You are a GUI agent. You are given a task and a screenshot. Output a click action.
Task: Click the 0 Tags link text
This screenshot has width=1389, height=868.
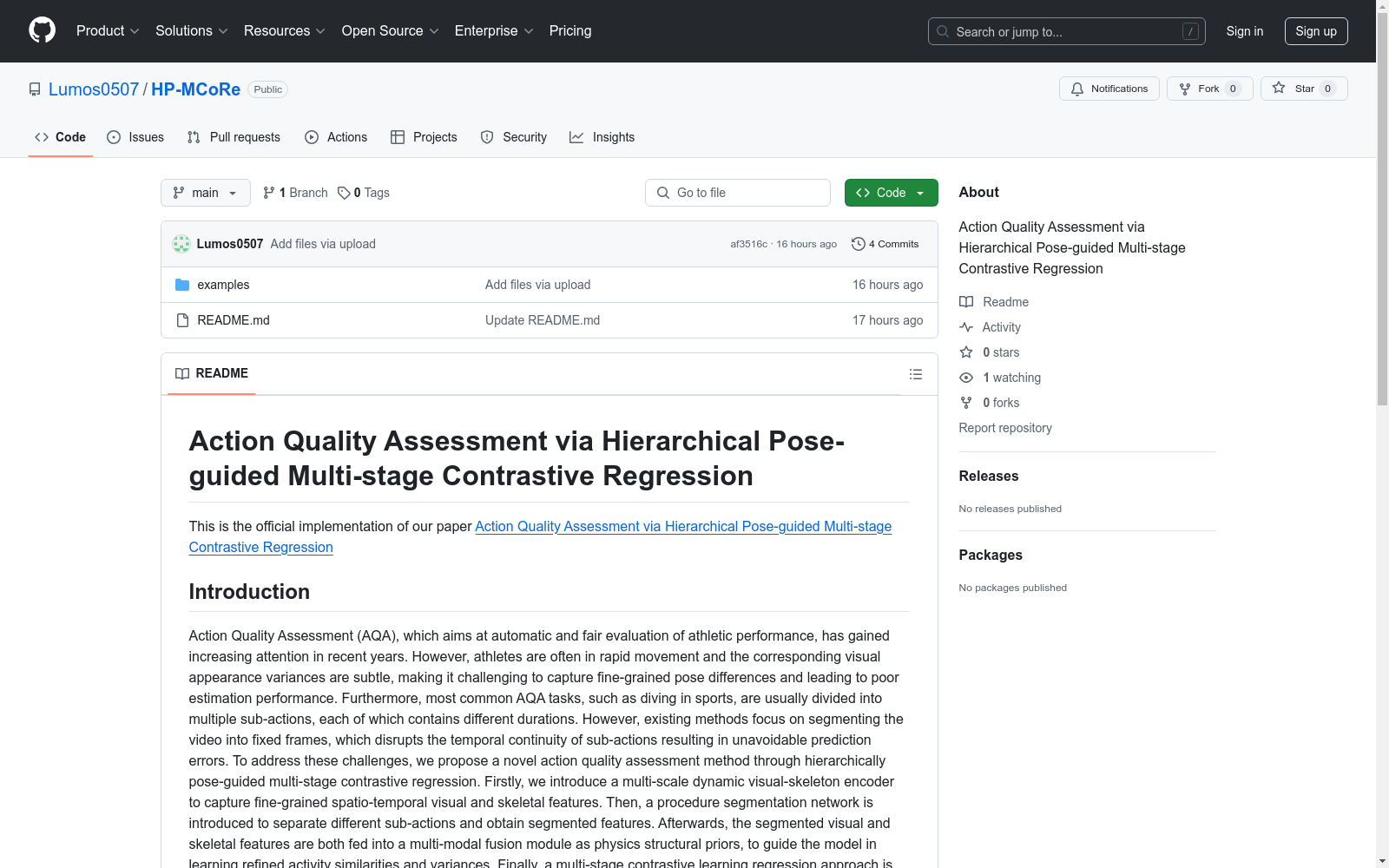tap(372, 193)
